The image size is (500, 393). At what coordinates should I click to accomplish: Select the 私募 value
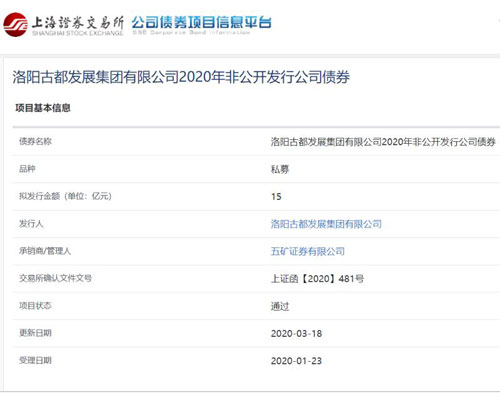point(280,169)
